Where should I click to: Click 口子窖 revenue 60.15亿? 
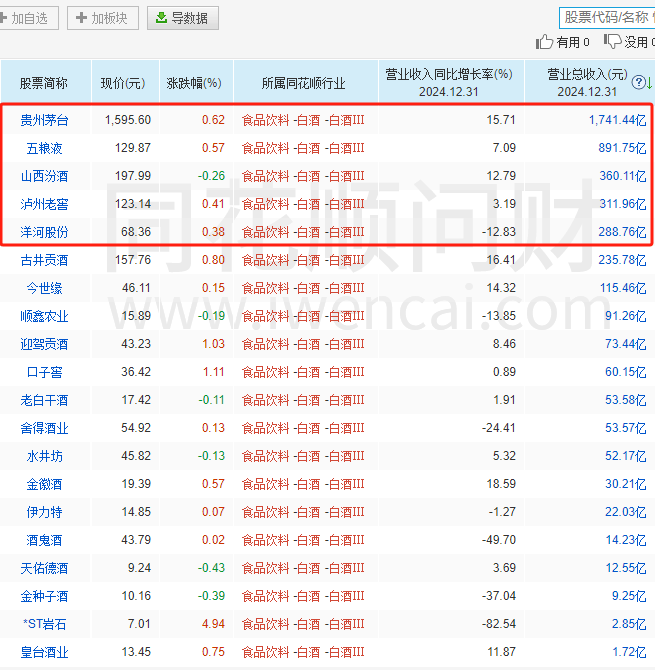click(x=626, y=372)
